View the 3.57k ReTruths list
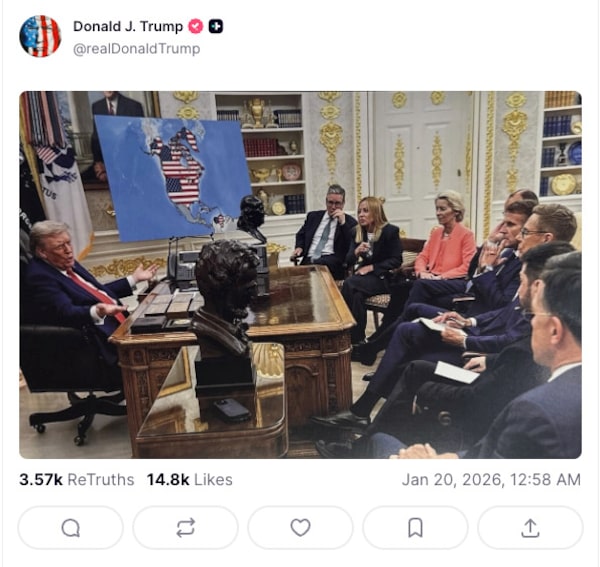 coord(77,479)
